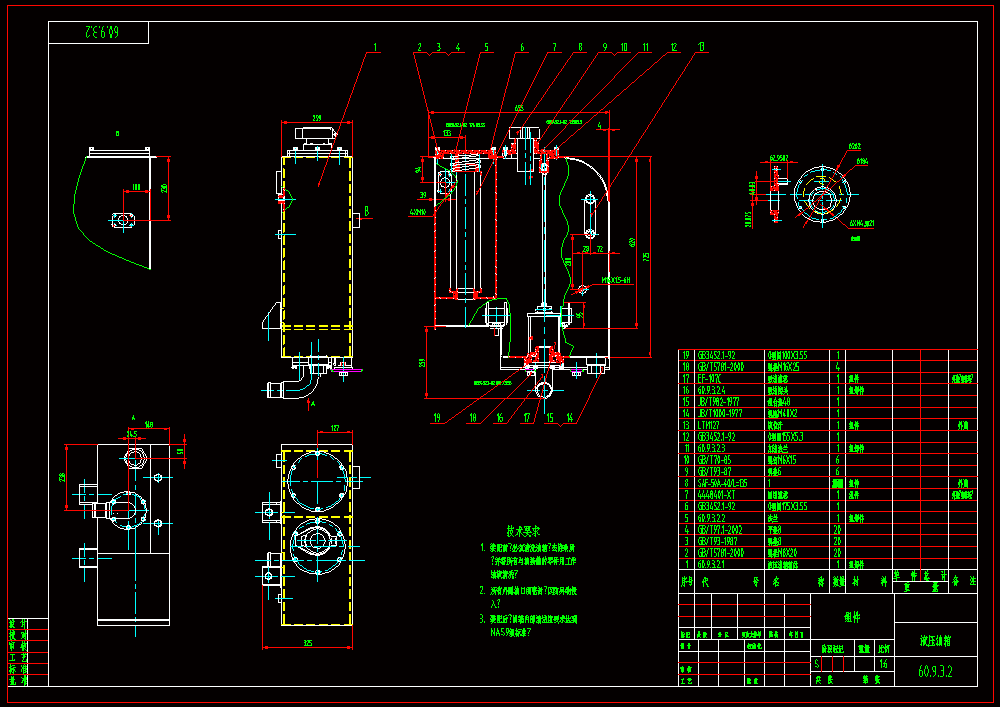
Task: Select drawing number '60.9.3.2' in title block
Action: coord(935,672)
